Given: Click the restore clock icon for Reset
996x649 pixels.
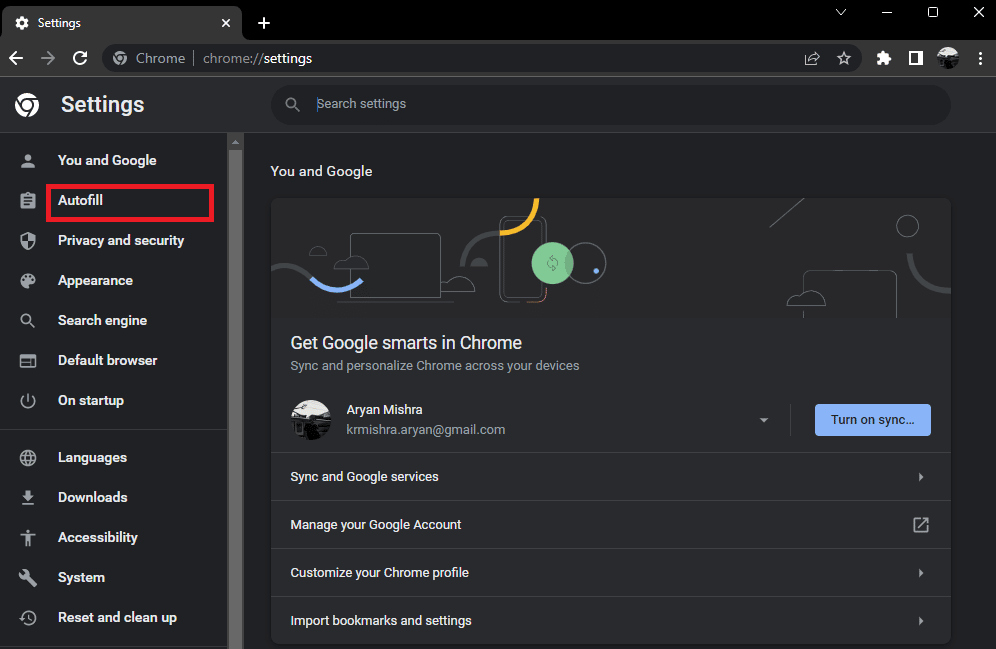Looking at the screenshot, I should click(x=28, y=618).
